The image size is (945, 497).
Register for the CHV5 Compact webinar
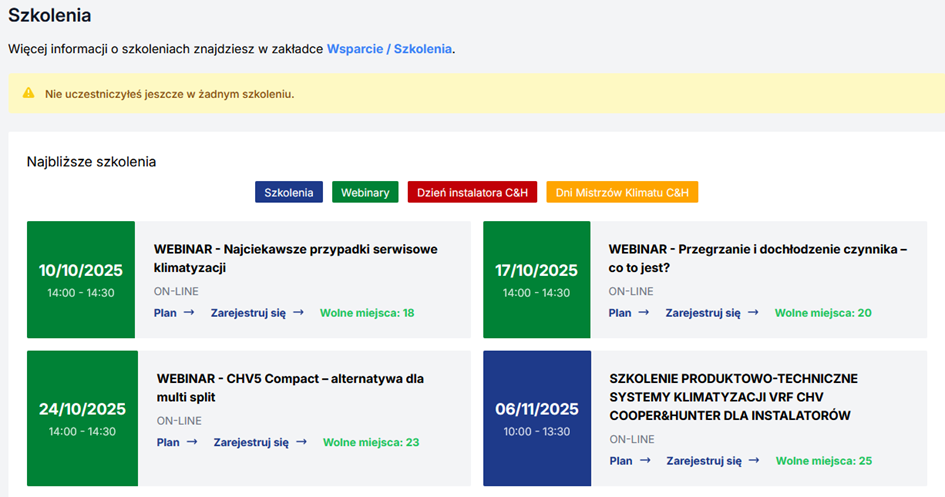click(x=259, y=442)
